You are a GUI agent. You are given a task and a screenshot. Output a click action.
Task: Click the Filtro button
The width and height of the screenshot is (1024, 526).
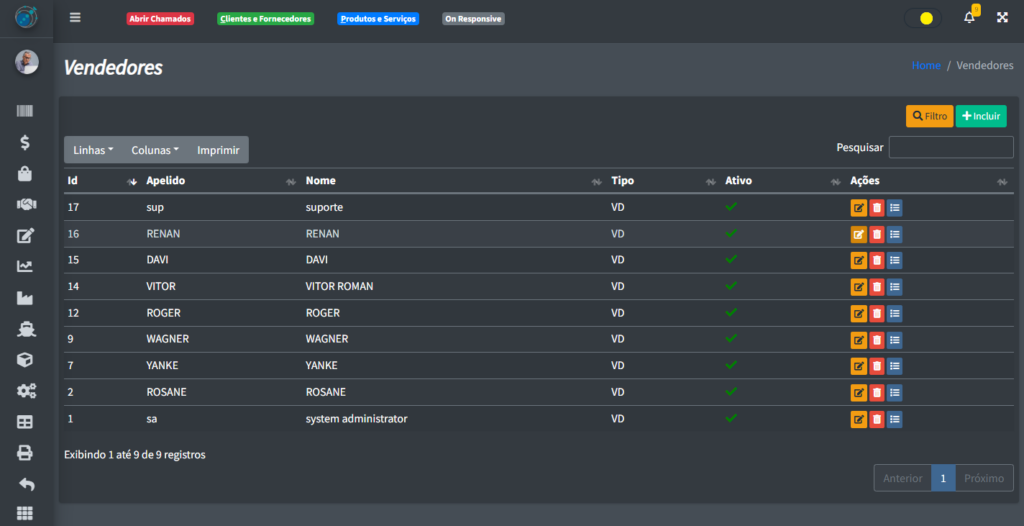pos(929,116)
